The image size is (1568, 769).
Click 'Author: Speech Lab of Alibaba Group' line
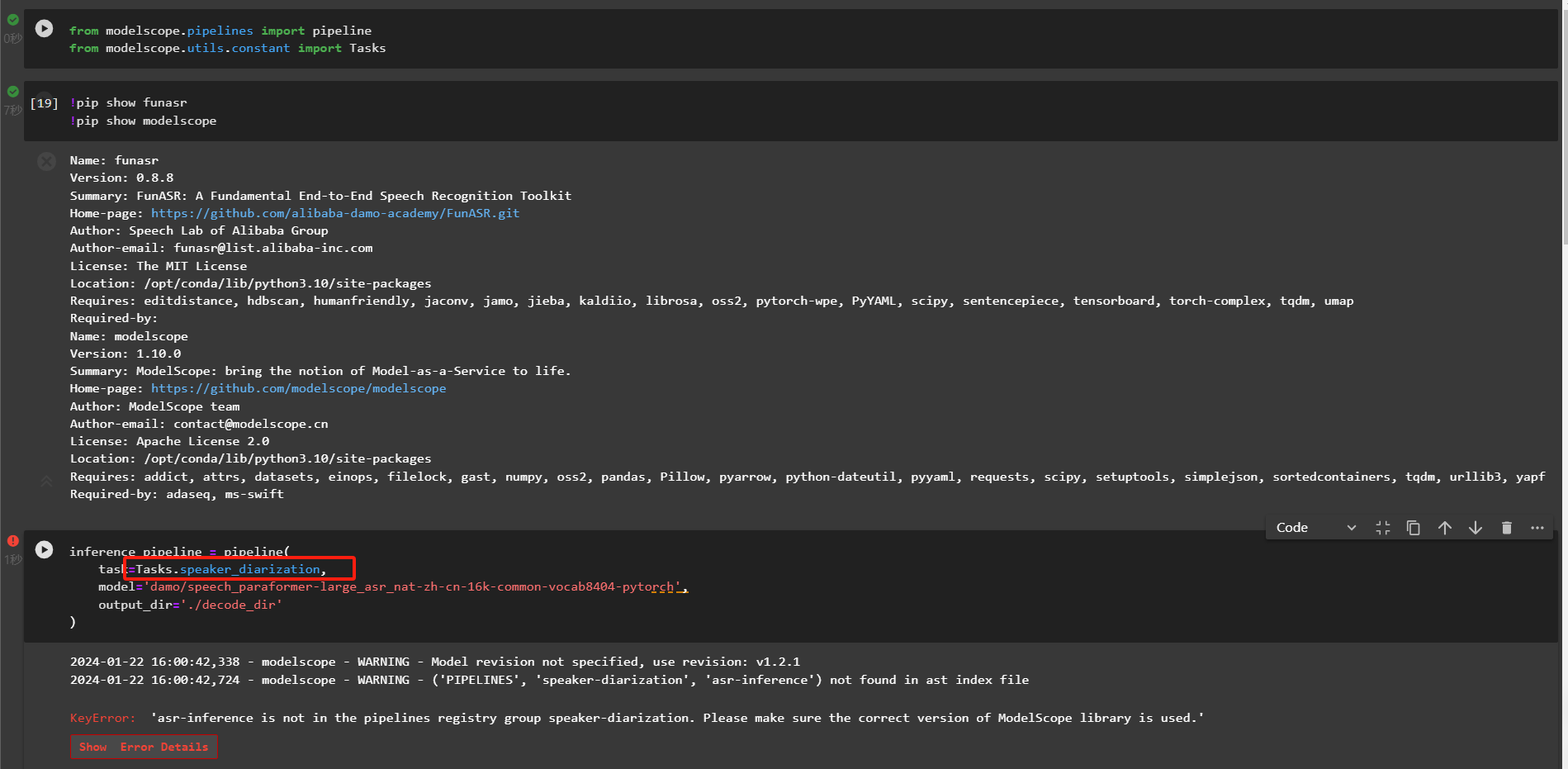[199, 230]
